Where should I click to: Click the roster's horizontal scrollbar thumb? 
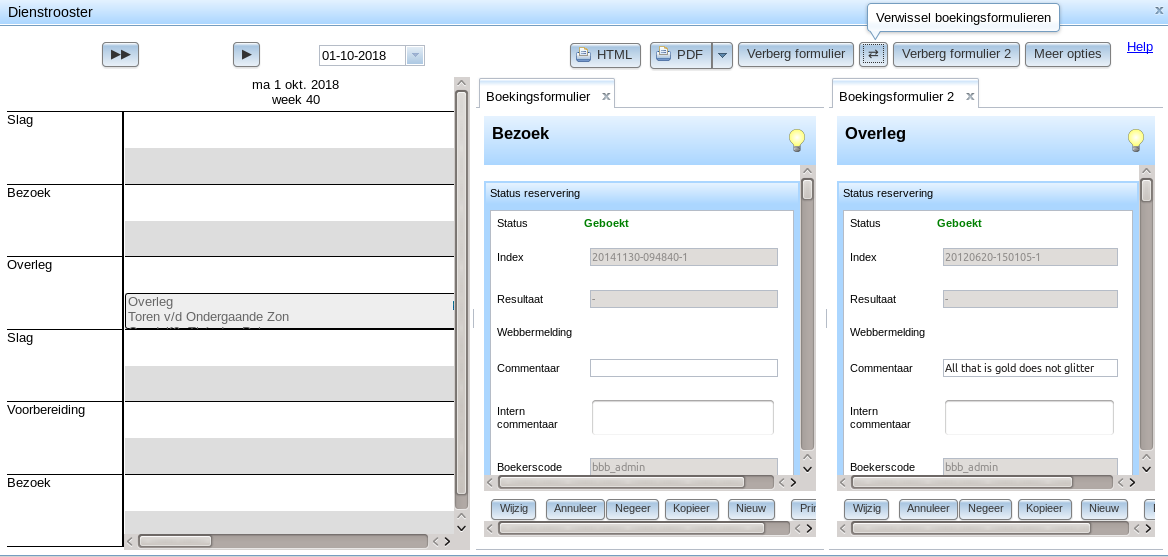tap(175, 541)
